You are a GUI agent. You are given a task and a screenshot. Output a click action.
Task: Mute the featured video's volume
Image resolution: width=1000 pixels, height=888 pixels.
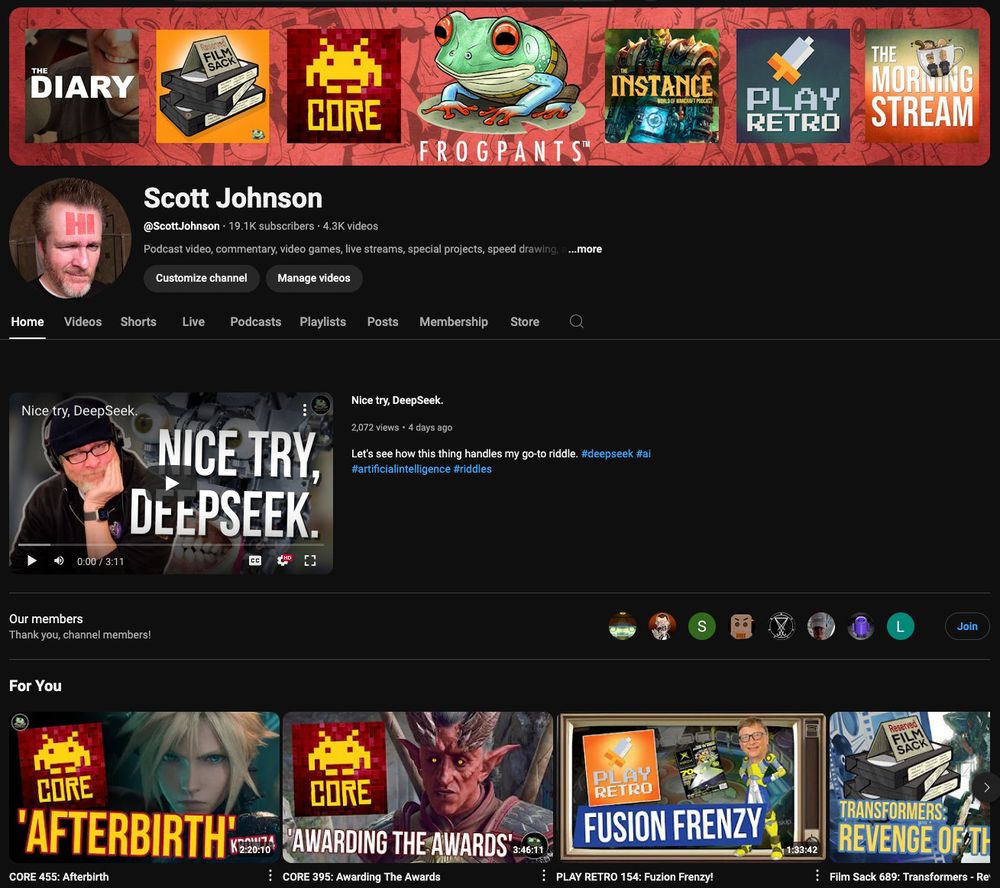[x=59, y=561]
